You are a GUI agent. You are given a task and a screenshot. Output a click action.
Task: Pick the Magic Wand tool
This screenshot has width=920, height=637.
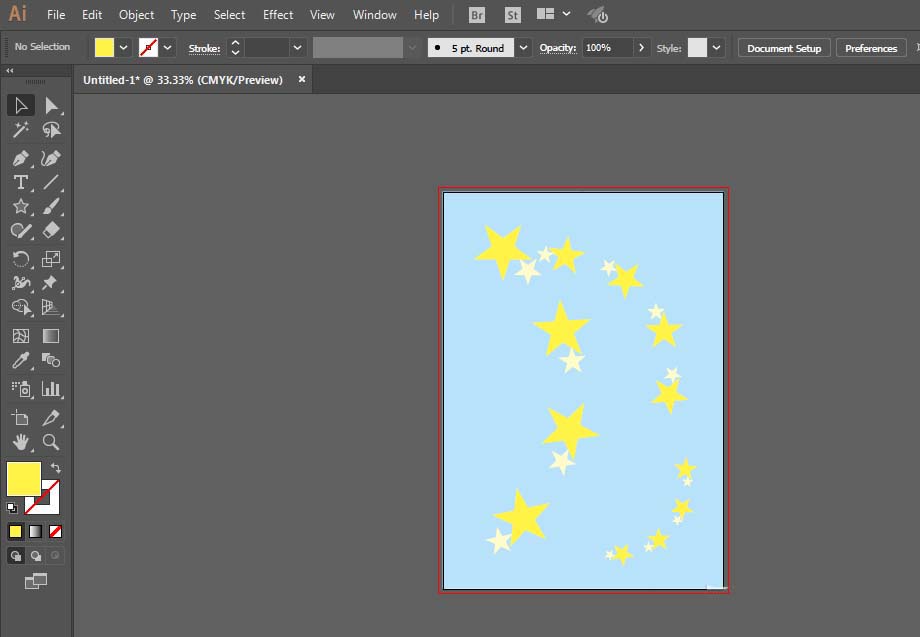click(x=21, y=130)
